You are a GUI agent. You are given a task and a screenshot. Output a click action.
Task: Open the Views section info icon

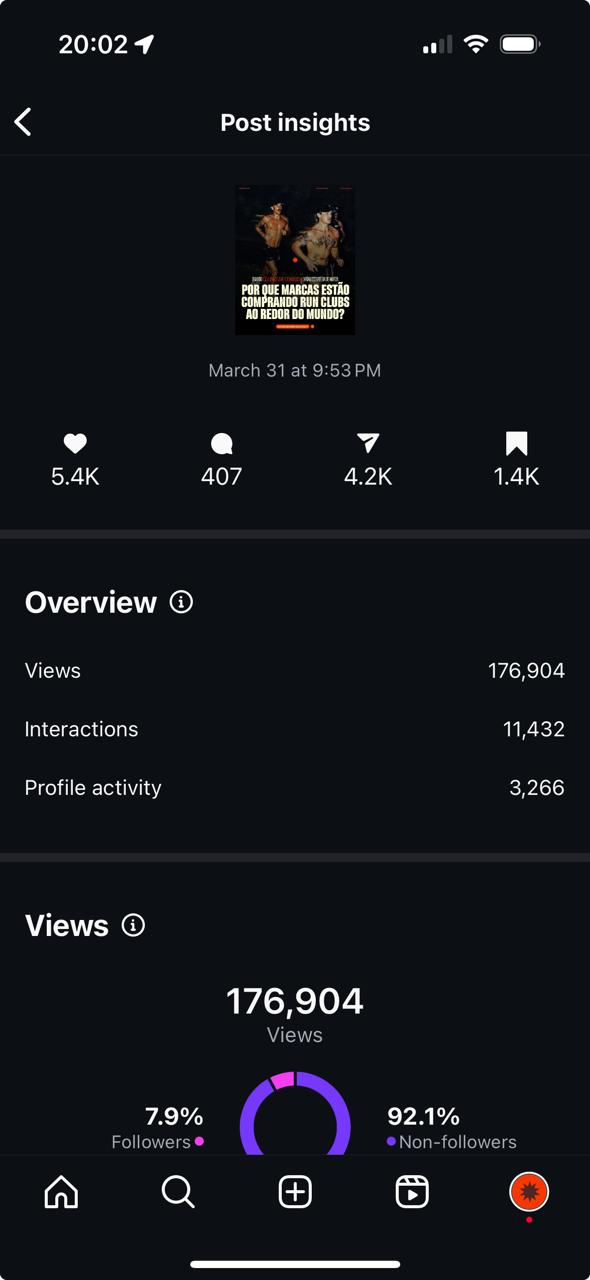click(x=133, y=925)
